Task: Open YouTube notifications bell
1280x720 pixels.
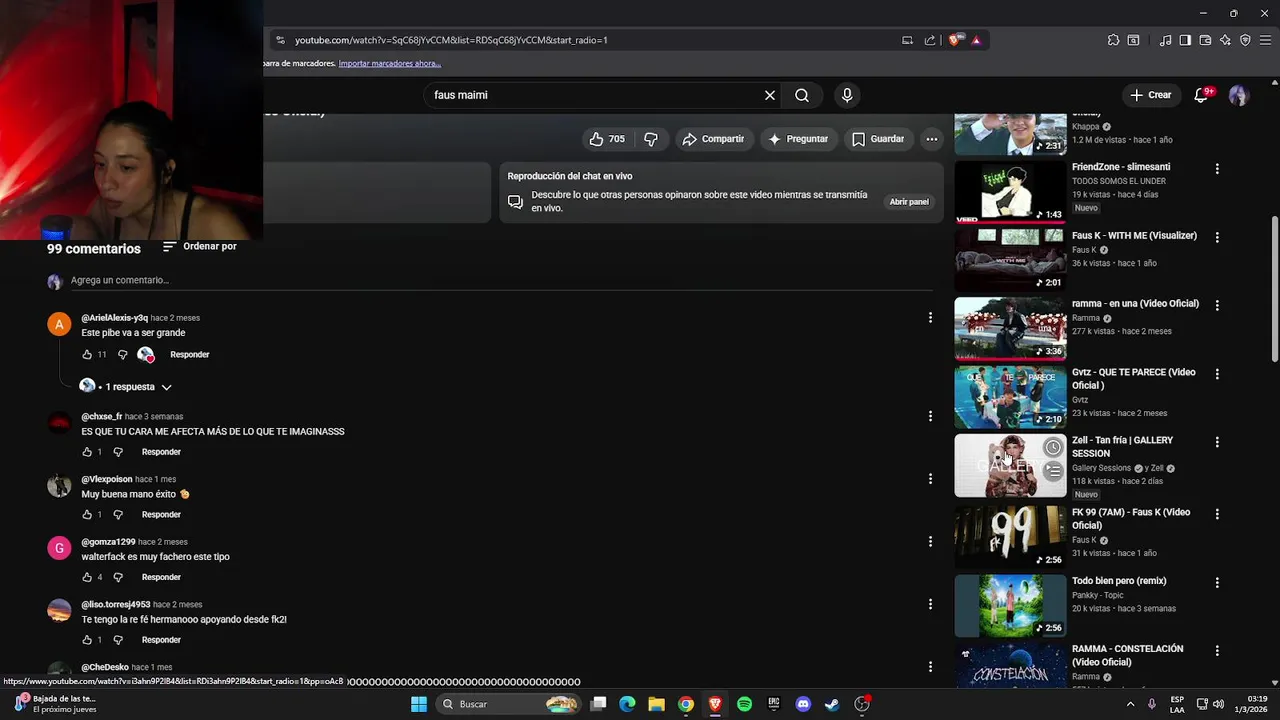Action: 1201,95
